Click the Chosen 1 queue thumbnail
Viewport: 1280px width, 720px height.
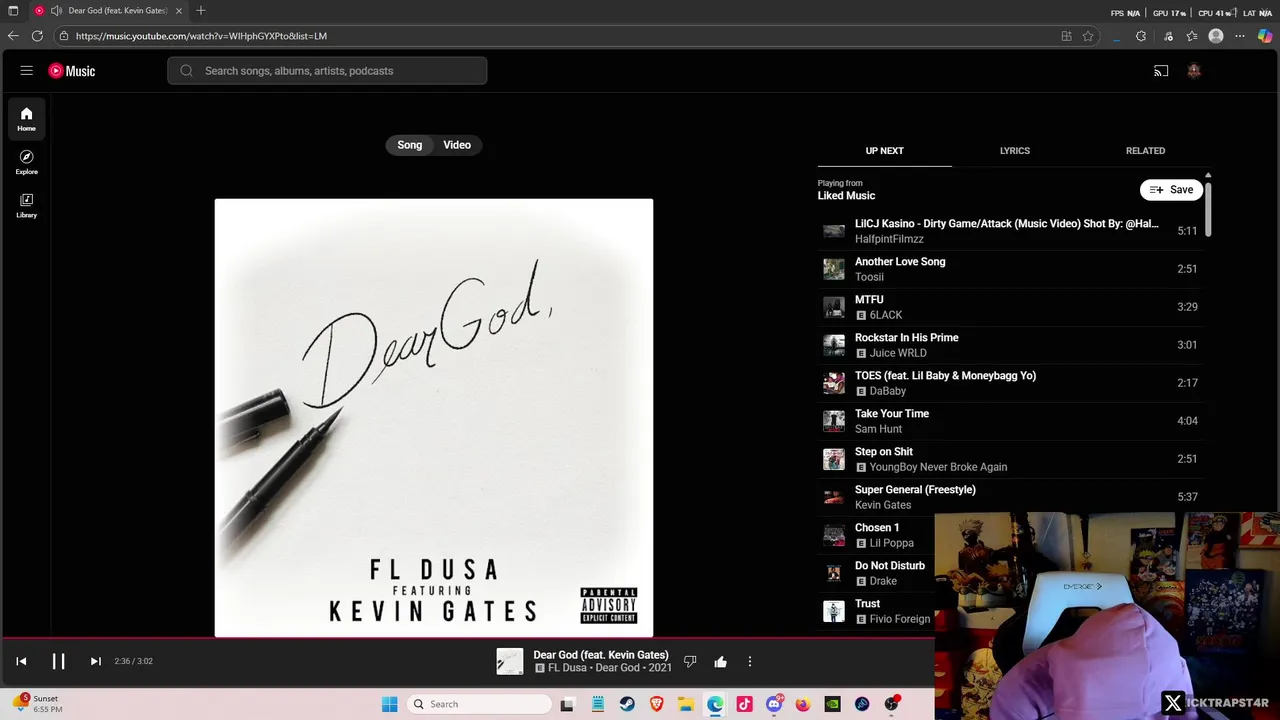(x=834, y=535)
